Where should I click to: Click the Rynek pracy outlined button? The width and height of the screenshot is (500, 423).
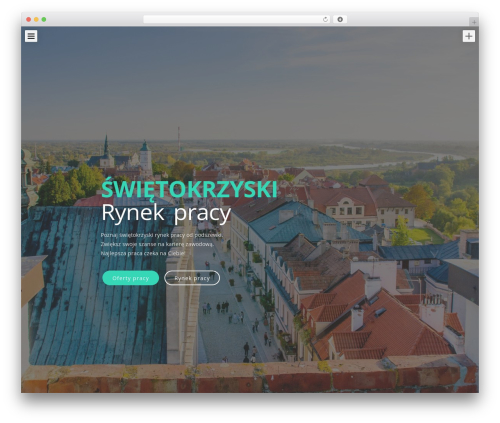point(192,278)
